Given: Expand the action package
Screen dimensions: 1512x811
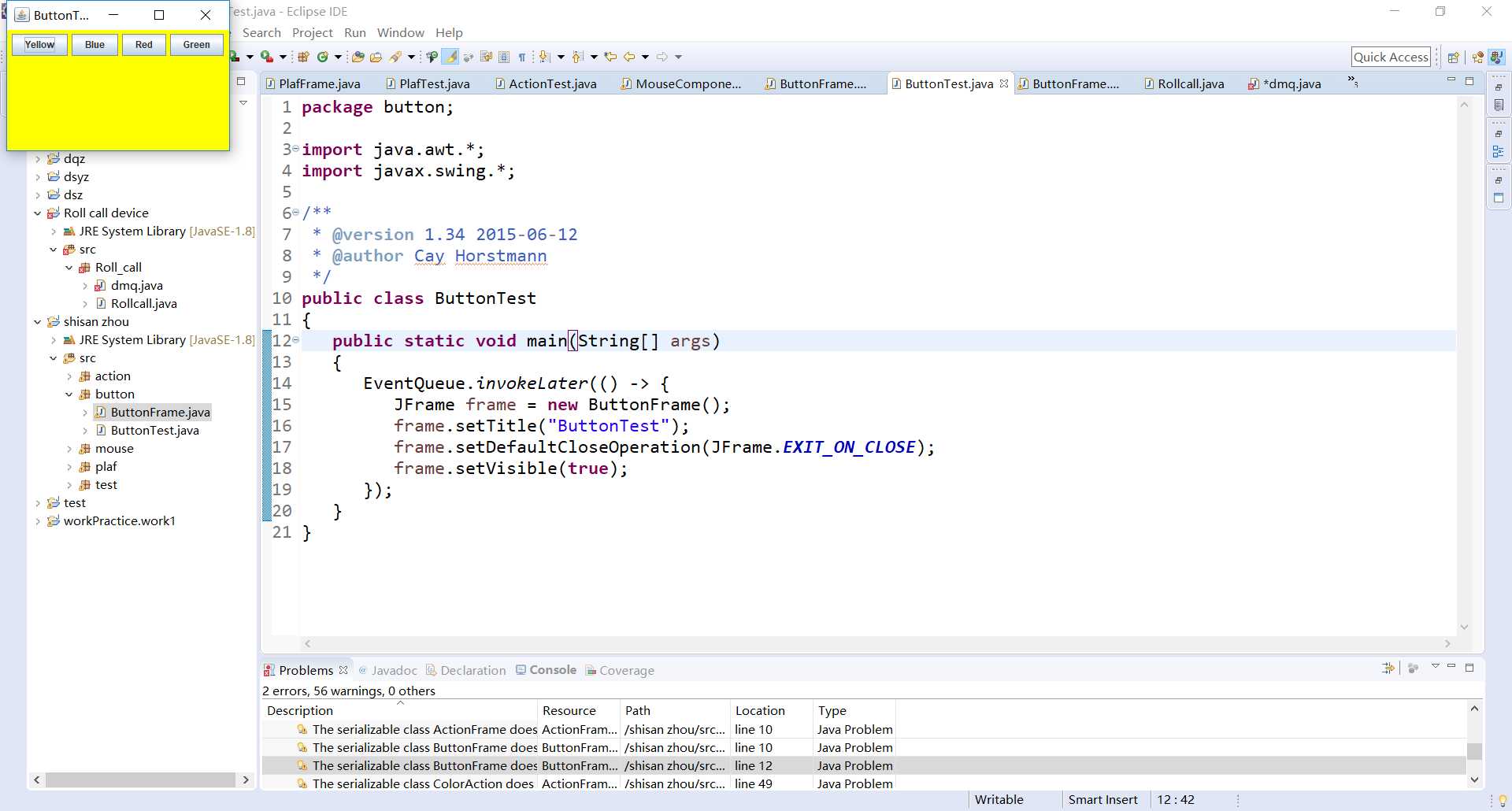Looking at the screenshot, I should point(69,376).
